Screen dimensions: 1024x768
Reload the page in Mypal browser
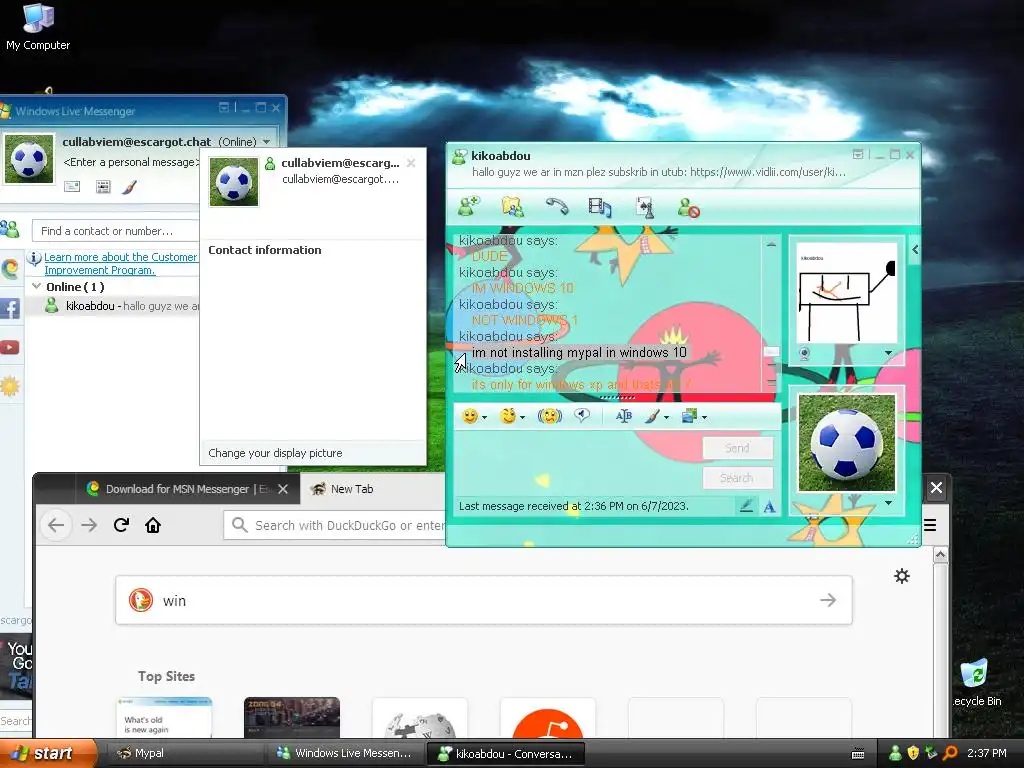[x=121, y=525]
